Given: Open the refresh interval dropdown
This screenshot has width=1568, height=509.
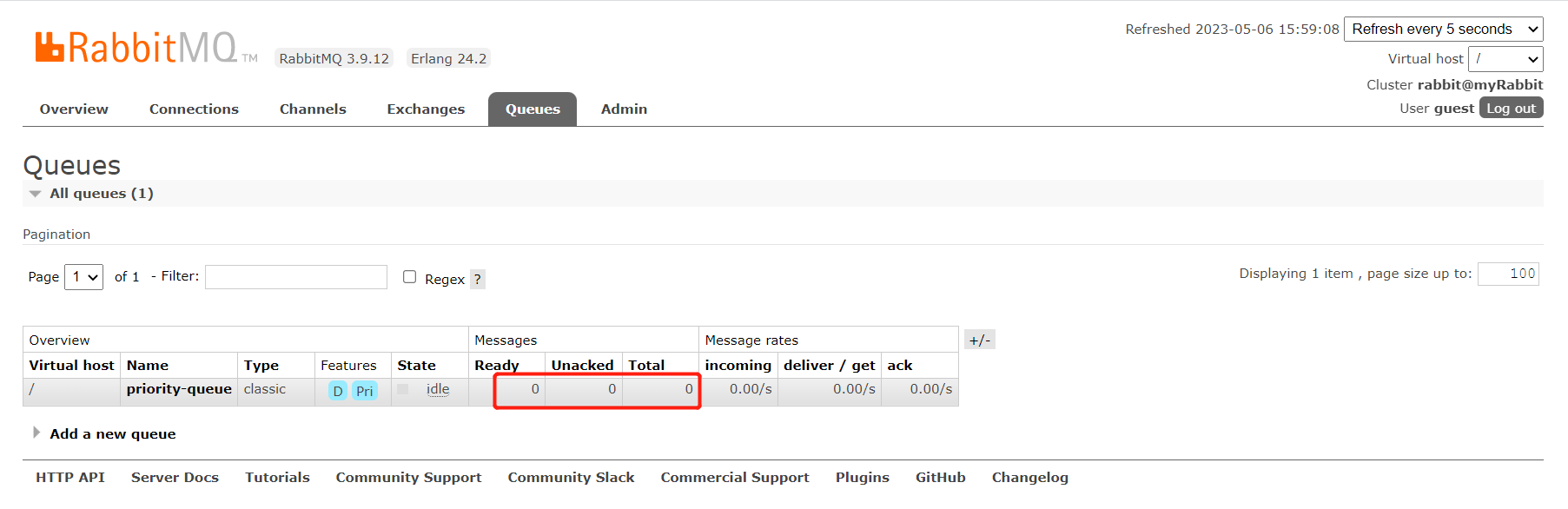Looking at the screenshot, I should [x=1443, y=29].
